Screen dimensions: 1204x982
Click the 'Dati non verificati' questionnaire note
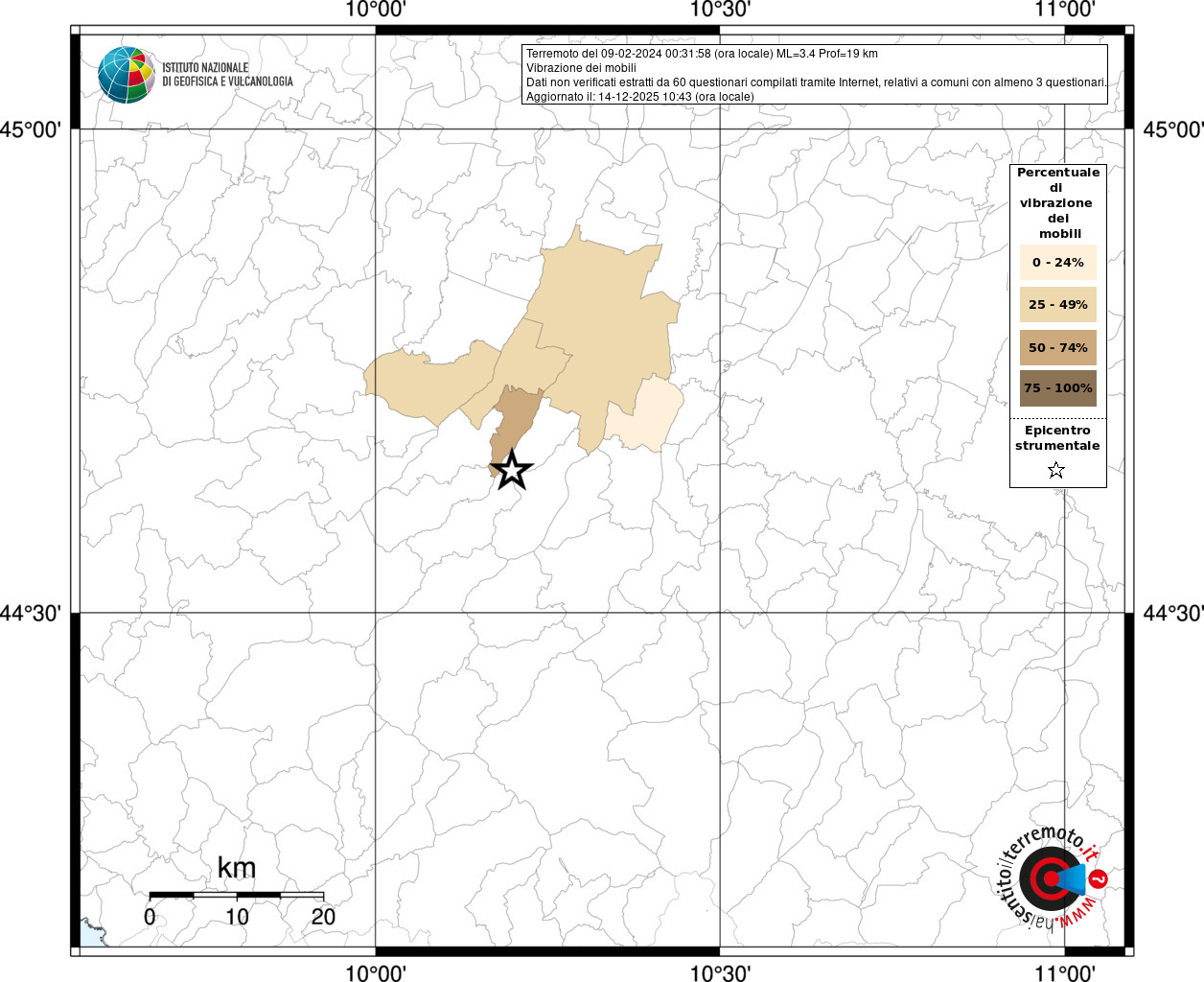pos(816,82)
